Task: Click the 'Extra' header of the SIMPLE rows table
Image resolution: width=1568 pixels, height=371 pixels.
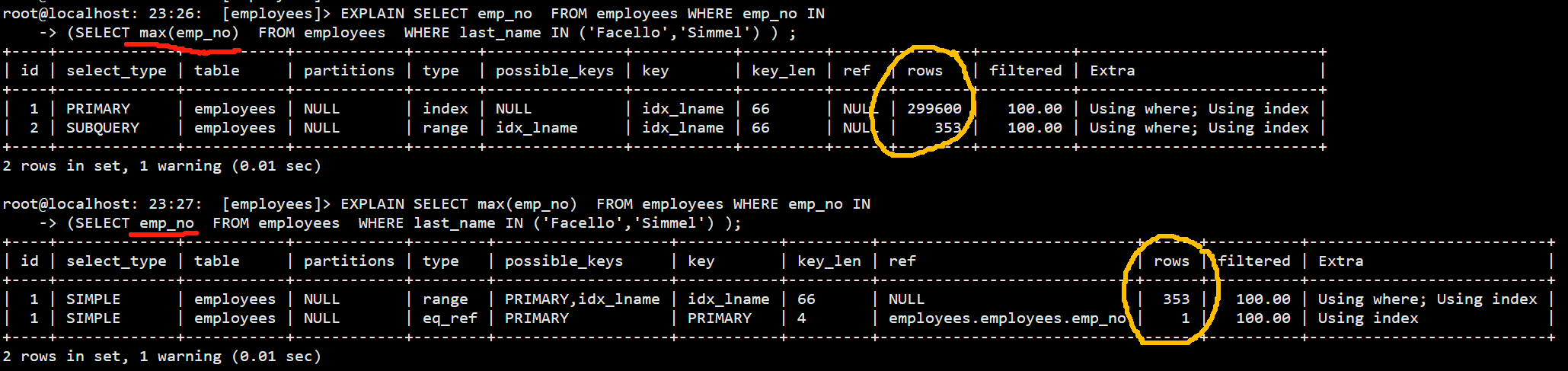Action: tap(1341, 261)
